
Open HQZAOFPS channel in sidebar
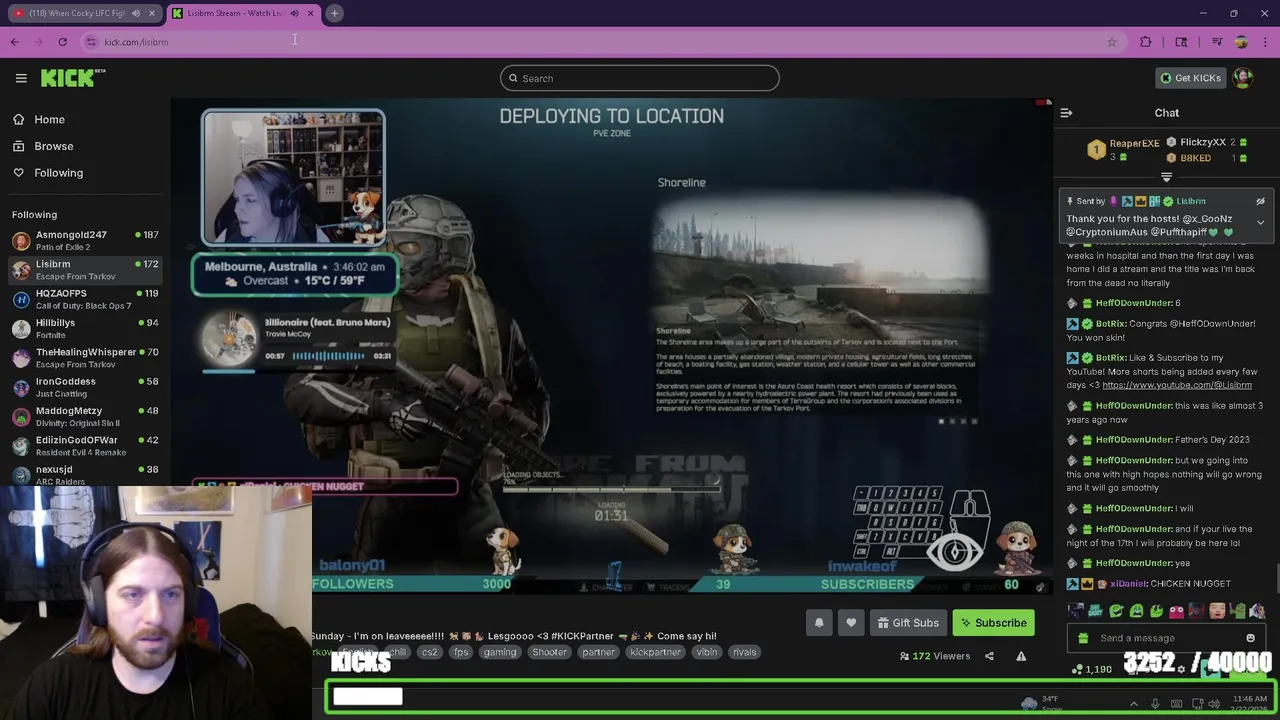point(85,299)
